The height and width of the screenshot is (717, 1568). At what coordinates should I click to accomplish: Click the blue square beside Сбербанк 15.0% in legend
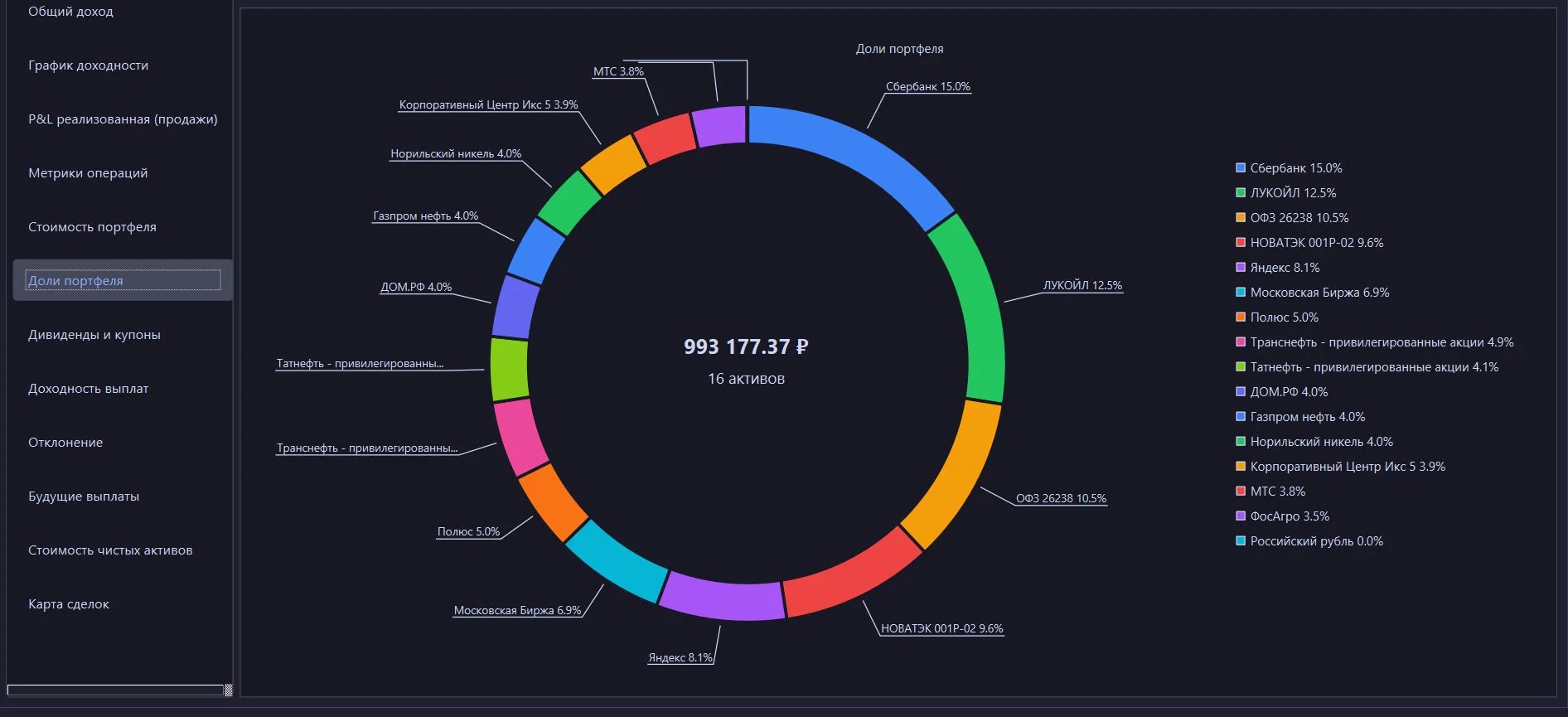pyautogui.click(x=1241, y=168)
